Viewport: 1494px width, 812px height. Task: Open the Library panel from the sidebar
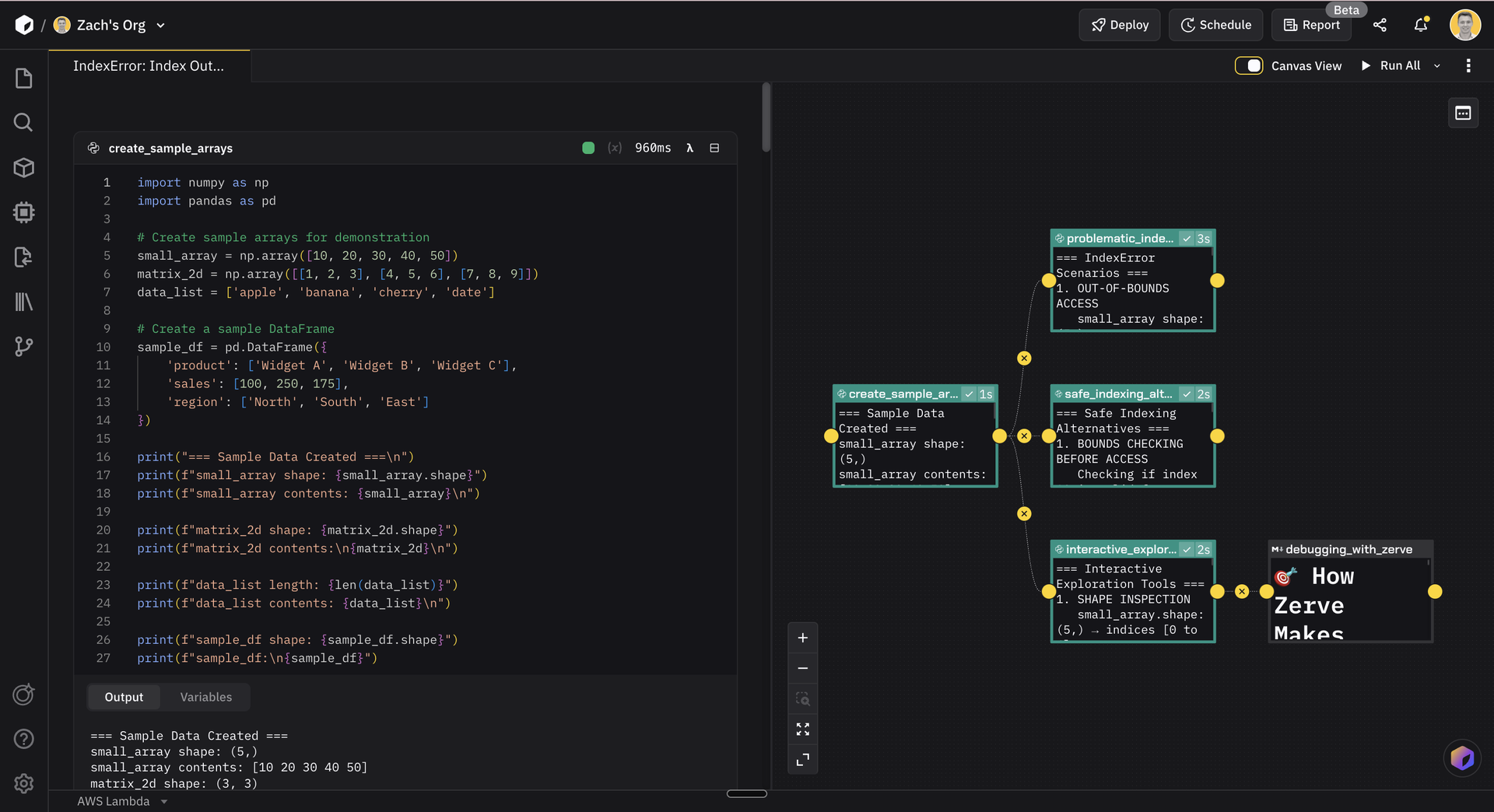23,302
